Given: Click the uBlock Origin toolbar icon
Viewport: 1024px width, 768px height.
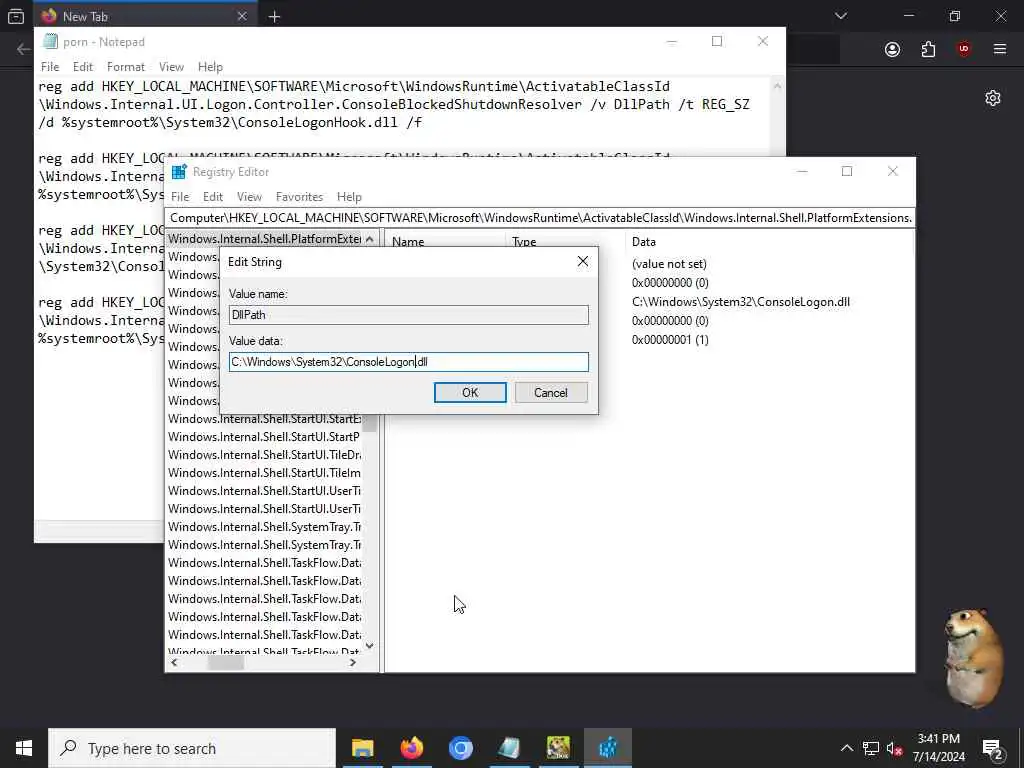Looking at the screenshot, I should (964, 49).
